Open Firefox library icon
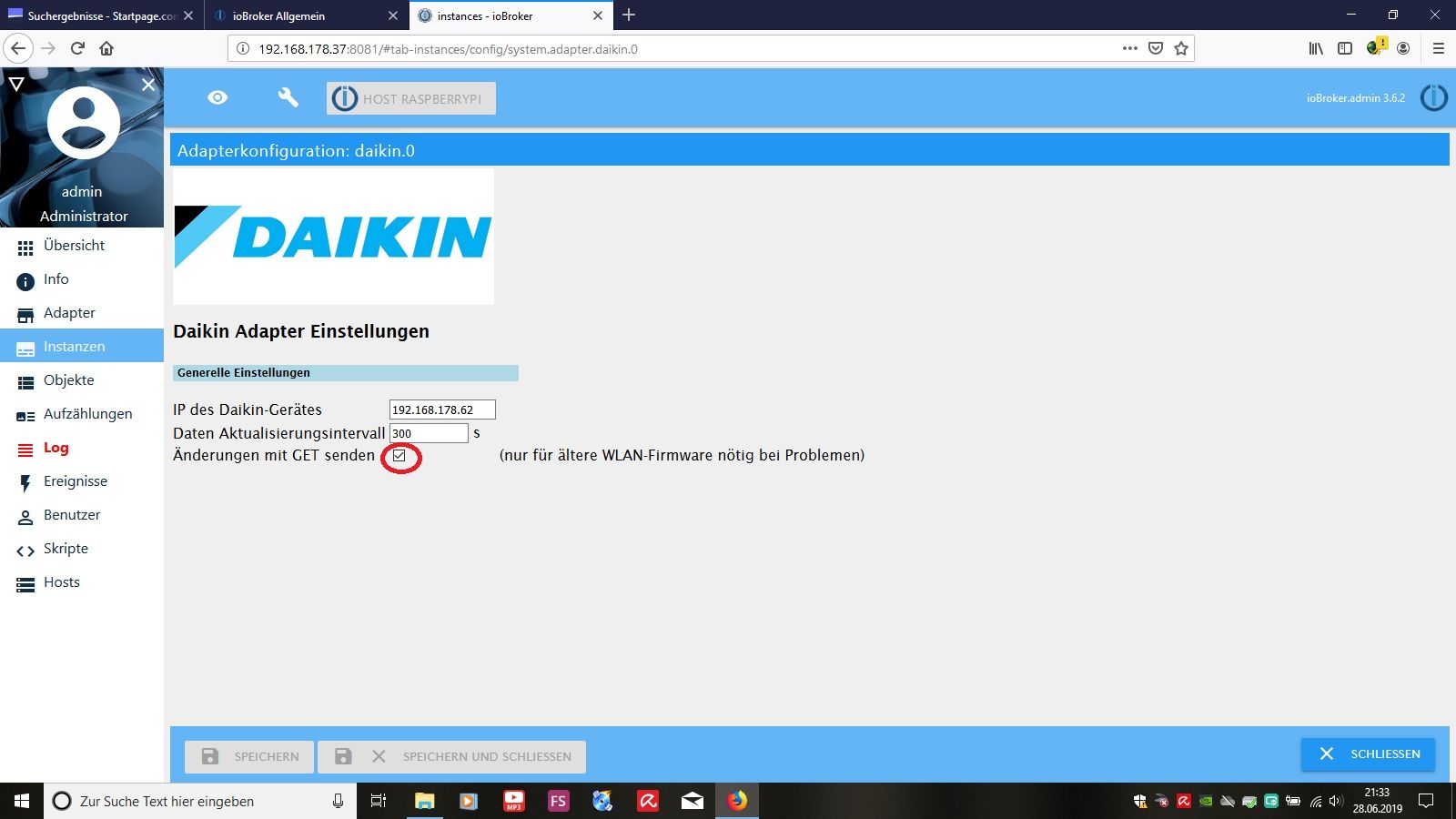1456x819 pixels. point(1316,48)
